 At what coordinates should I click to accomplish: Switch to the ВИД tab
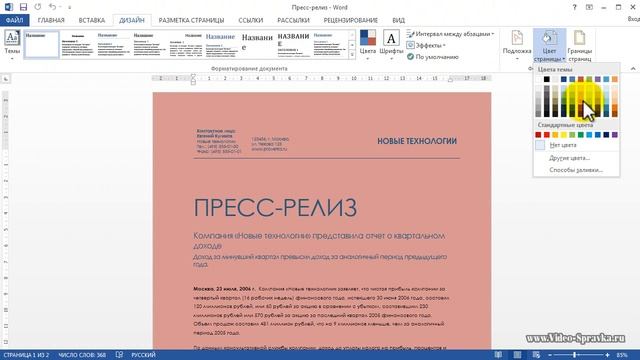point(398,20)
